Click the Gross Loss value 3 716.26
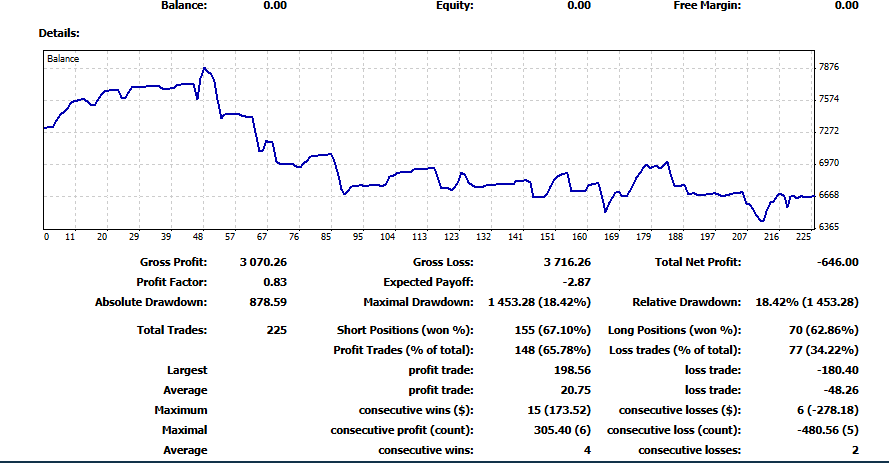889x463 pixels. point(567,262)
